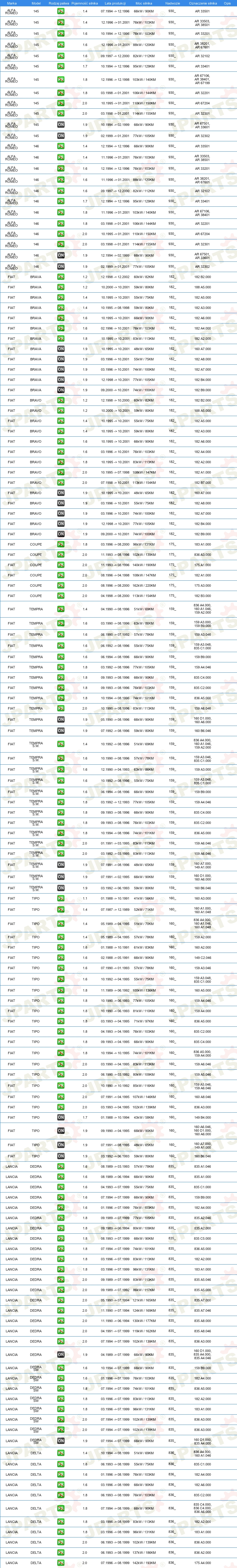Click diesel ON icon for Lancia Dedra 1.9

pyautogui.click(x=61, y=1355)
